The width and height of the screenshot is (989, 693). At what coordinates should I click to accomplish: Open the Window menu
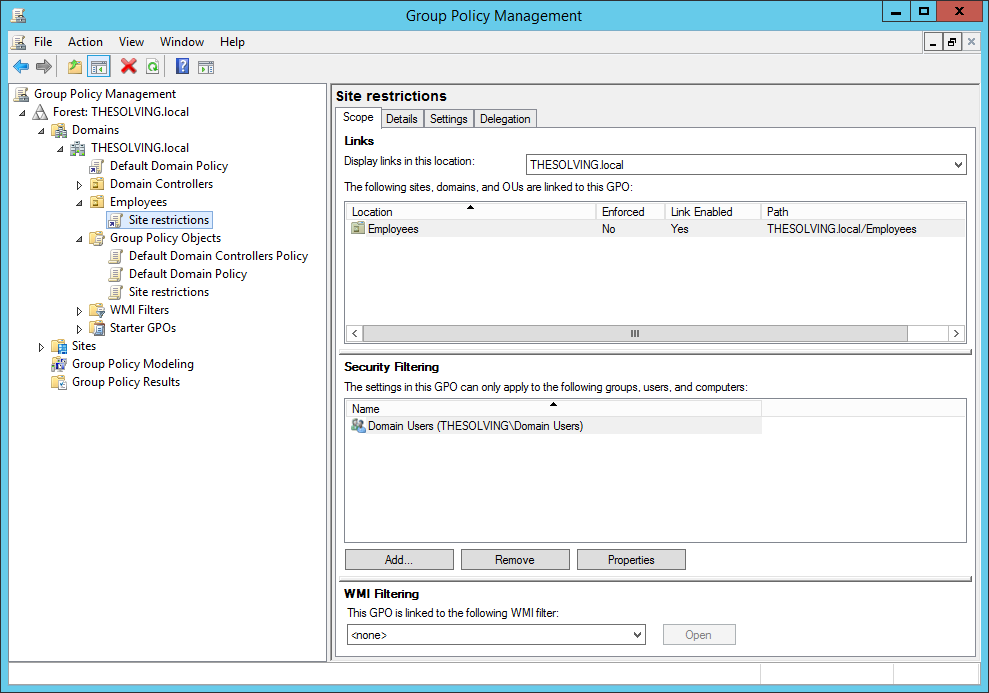[x=182, y=42]
